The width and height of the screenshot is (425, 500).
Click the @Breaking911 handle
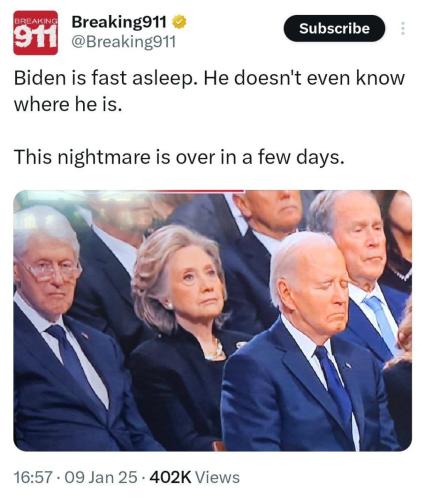[x=124, y=42]
